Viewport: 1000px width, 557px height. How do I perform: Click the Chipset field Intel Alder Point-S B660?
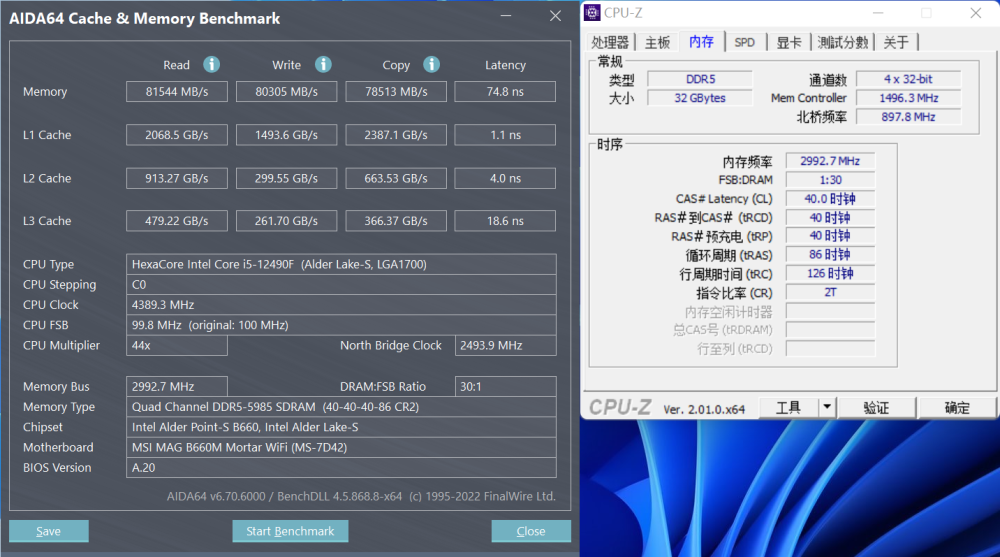click(341, 427)
